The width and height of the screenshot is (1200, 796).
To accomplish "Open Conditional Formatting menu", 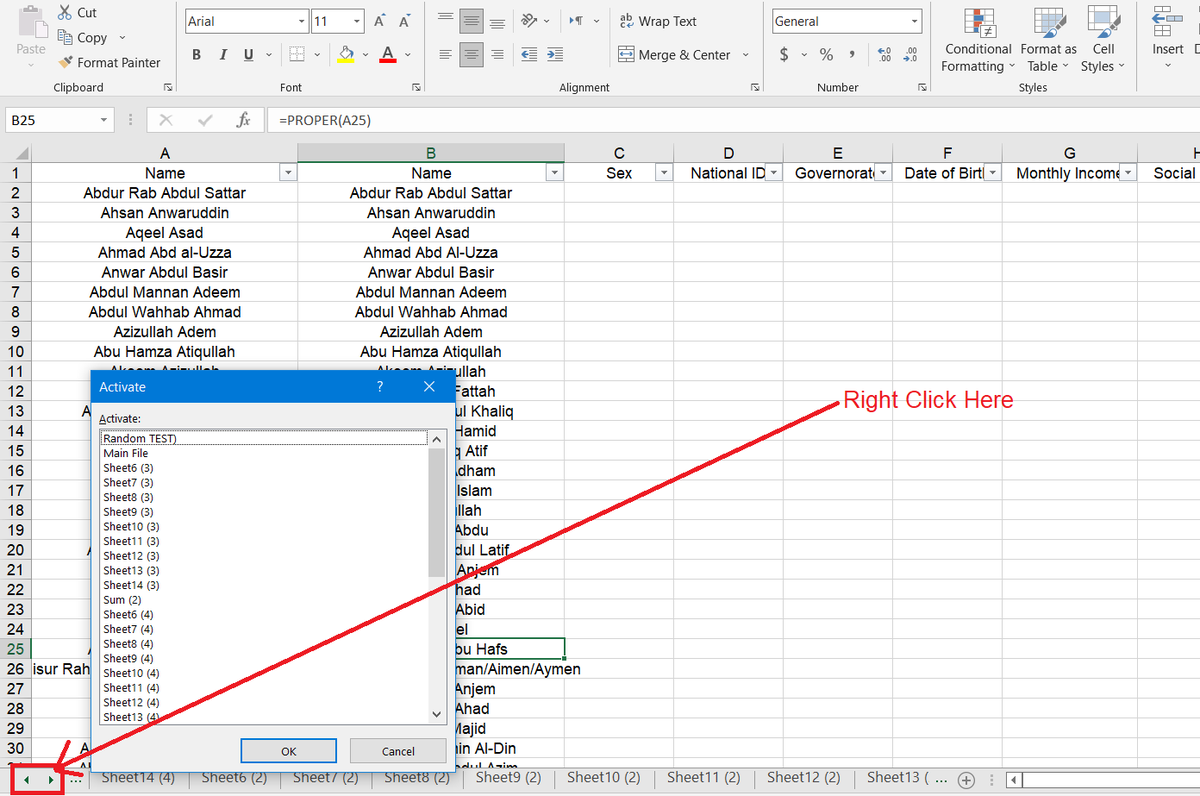I will (978, 40).
